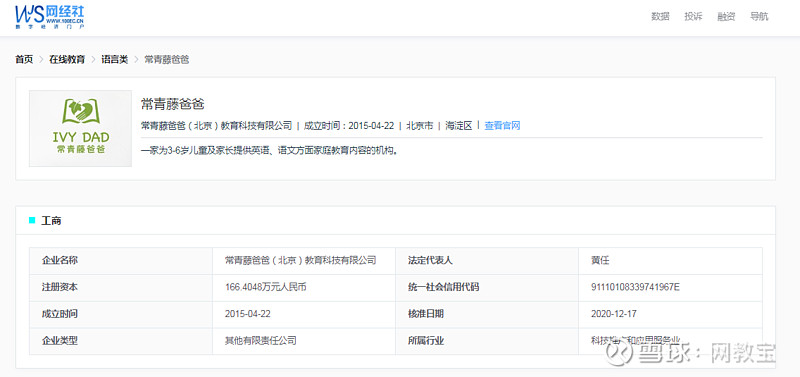The width and height of the screenshot is (800, 377).
Task: Click the 2015-04-22 table value
Action: pos(247,314)
